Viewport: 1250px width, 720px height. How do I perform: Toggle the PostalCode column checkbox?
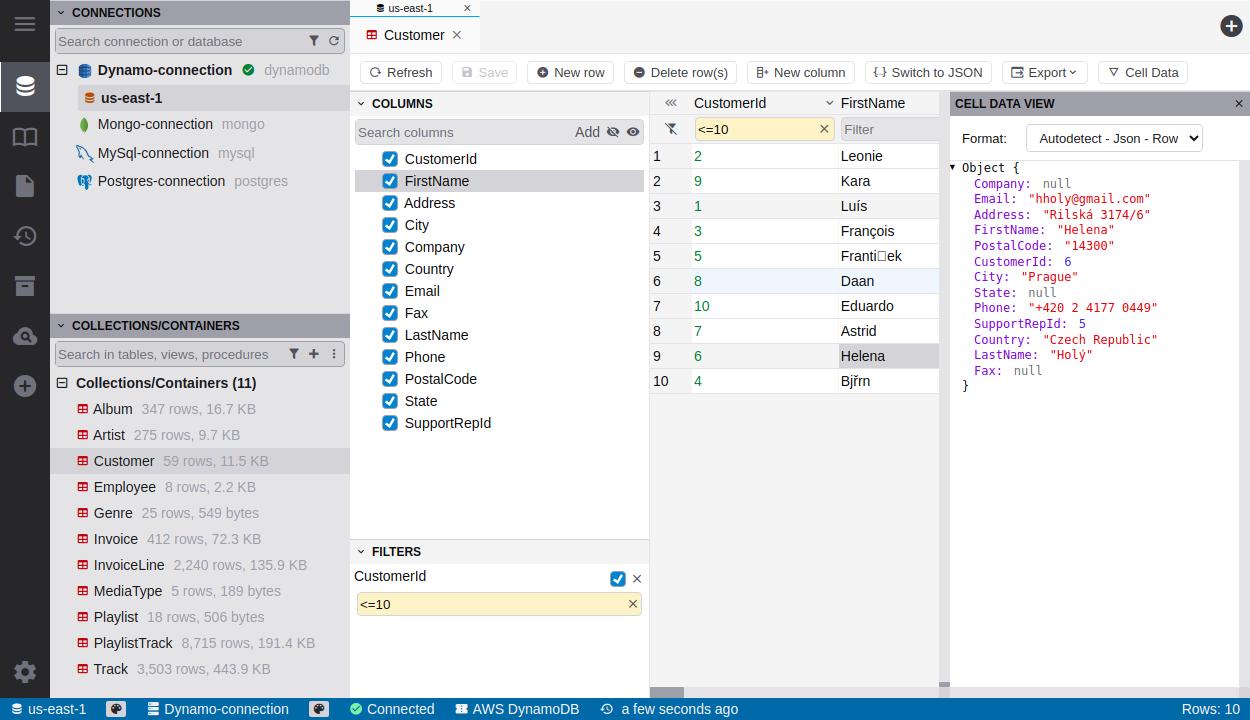point(390,379)
